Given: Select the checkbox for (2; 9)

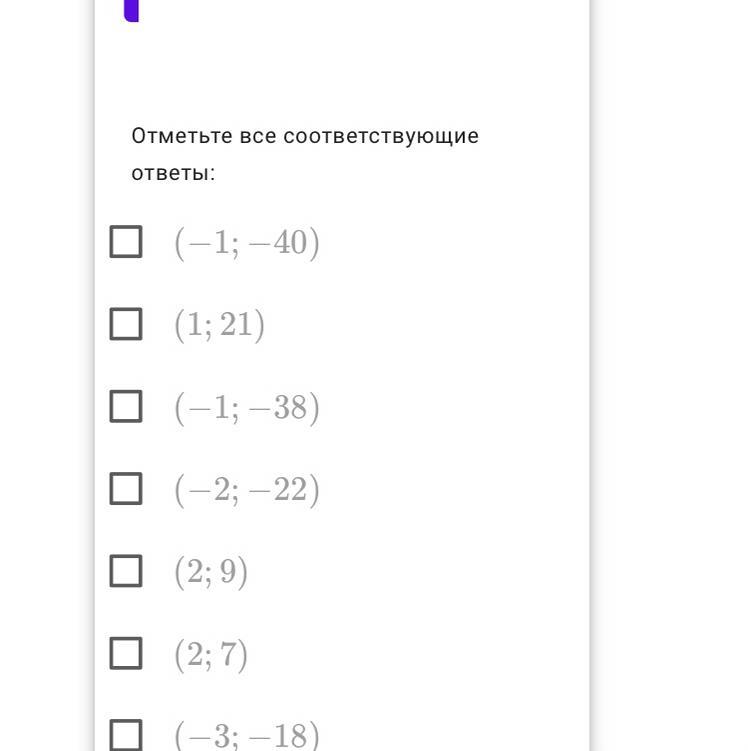Looking at the screenshot, I should pyautogui.click(x=126, y=571).
